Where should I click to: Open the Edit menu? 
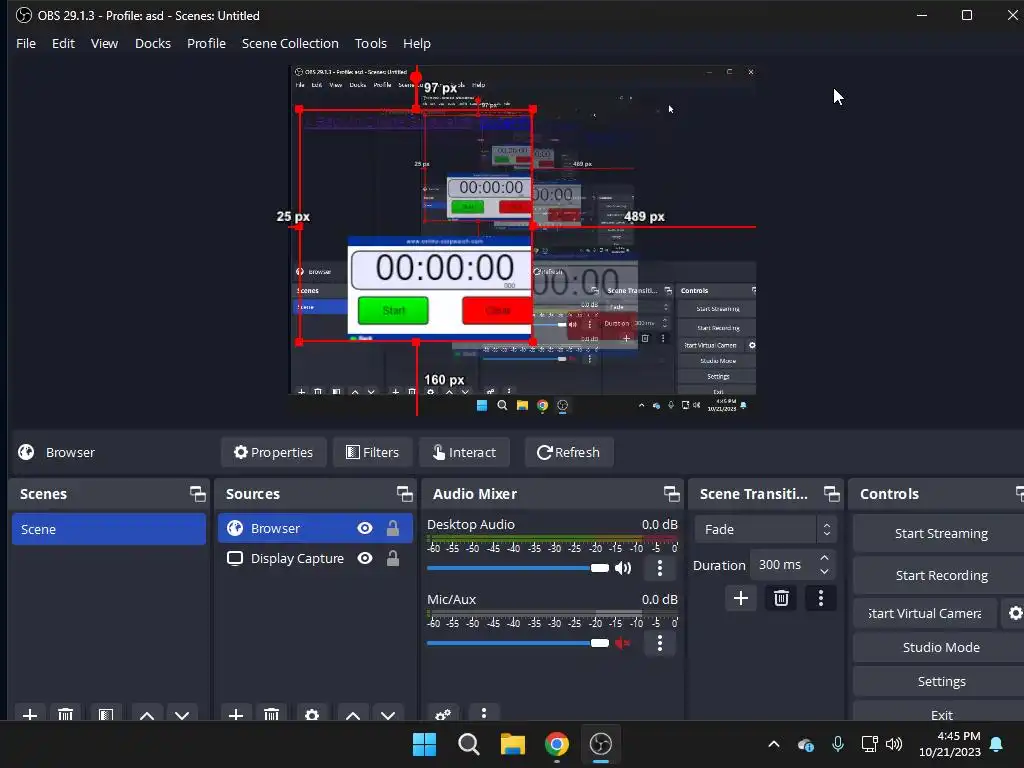pos(63,43)
